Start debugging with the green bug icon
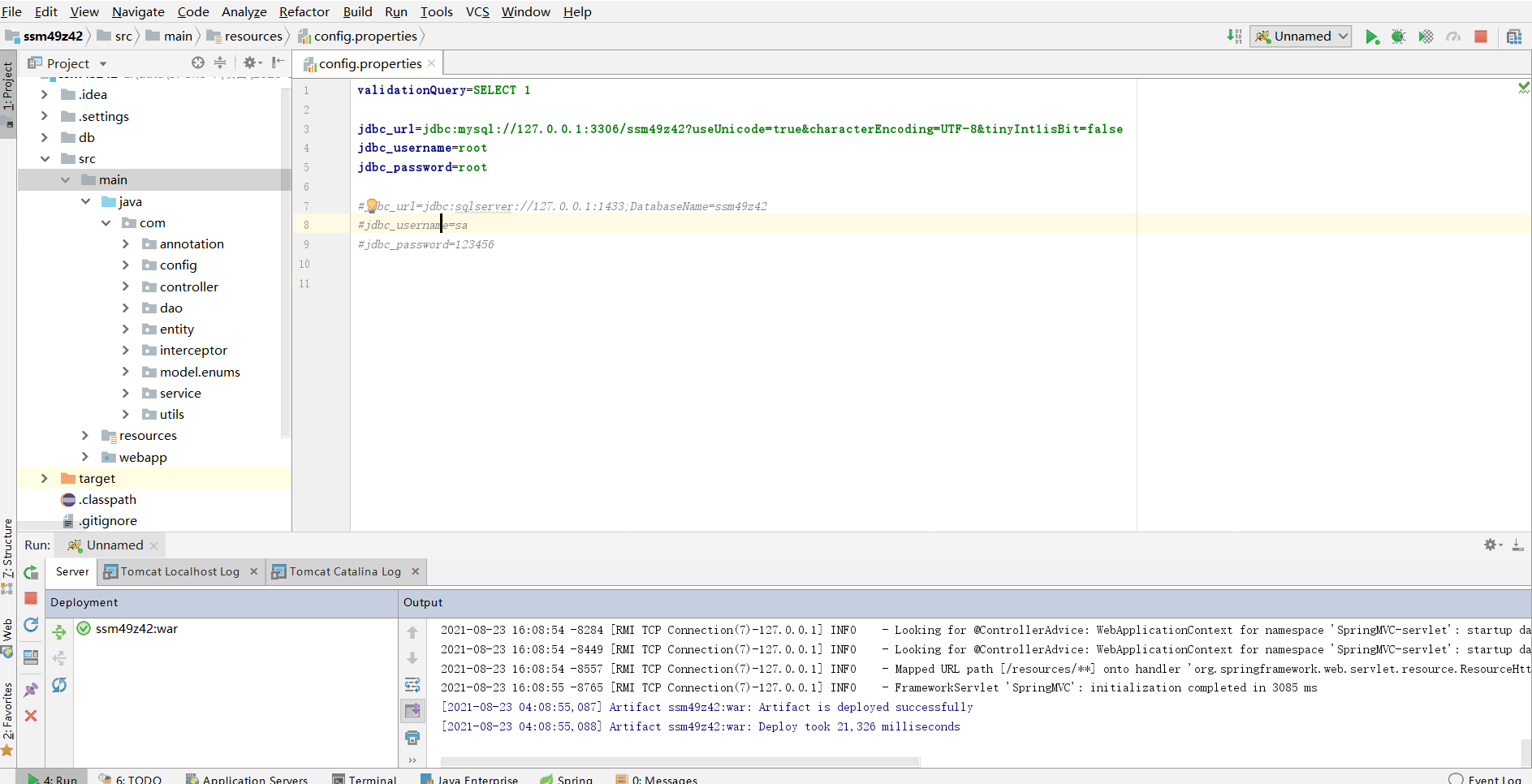Screen dimensions: 1532x784 1398,37
